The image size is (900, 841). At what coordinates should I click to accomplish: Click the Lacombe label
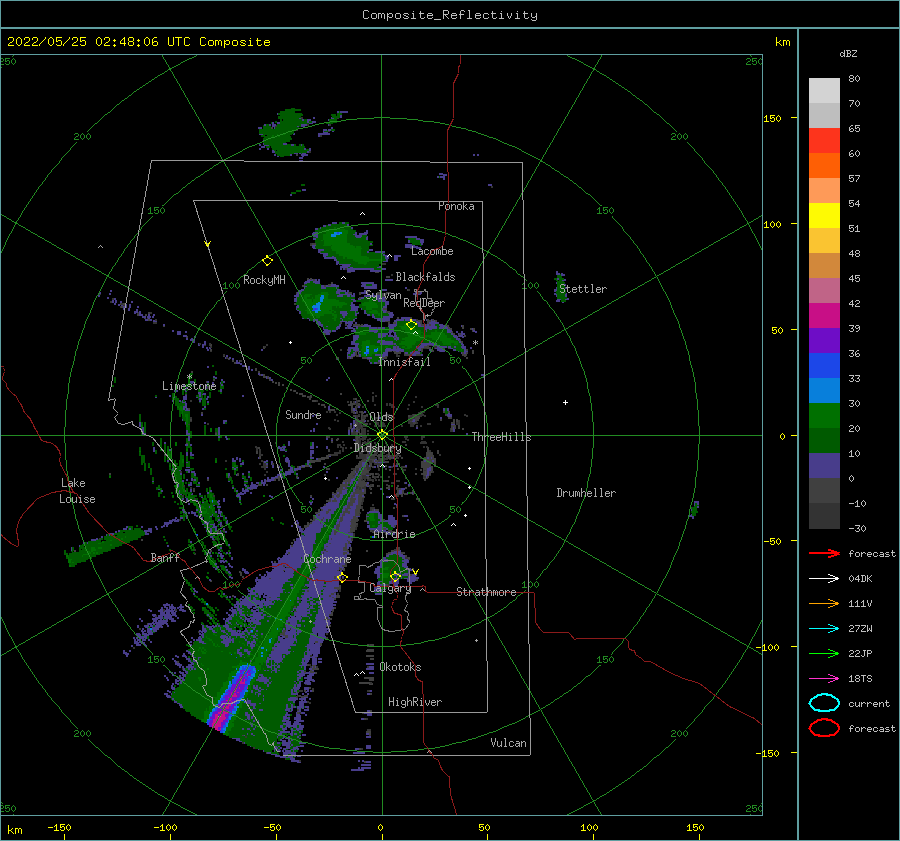pyautogui.click(x=432, y=251)
